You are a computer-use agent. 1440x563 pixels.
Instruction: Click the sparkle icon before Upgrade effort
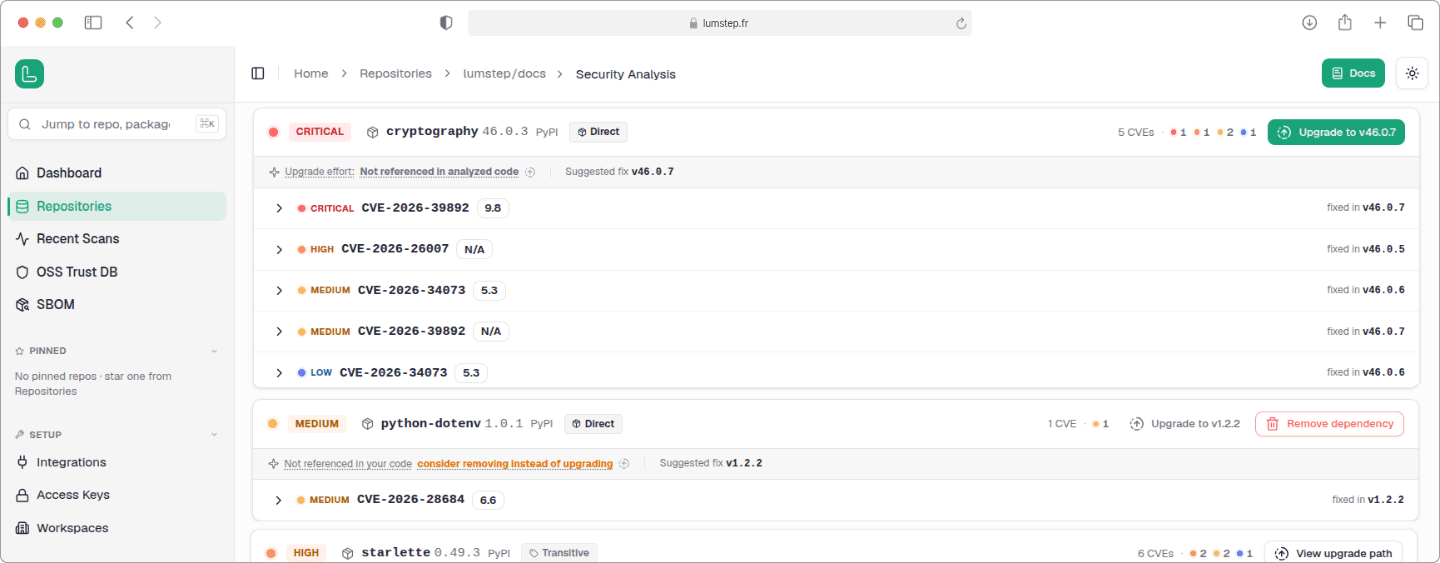click(274, 172)
